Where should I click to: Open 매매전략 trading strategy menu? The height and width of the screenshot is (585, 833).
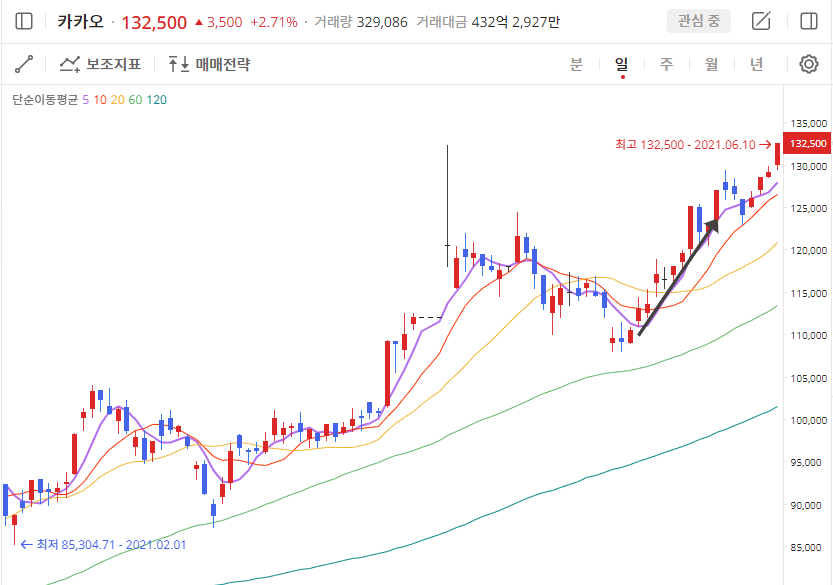point(209,64)
